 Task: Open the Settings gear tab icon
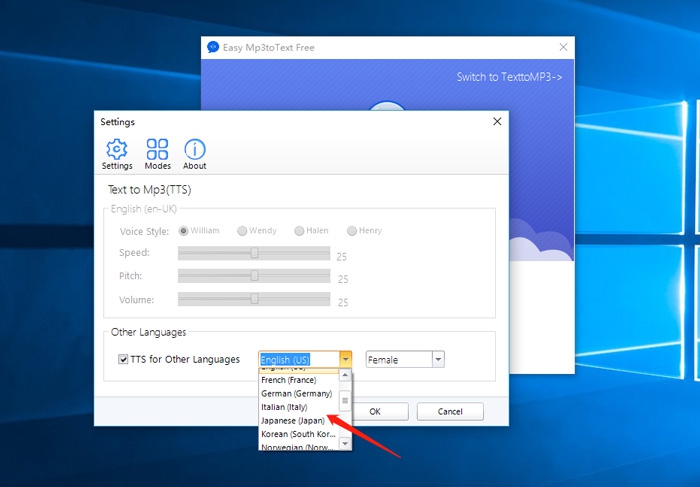117,150
